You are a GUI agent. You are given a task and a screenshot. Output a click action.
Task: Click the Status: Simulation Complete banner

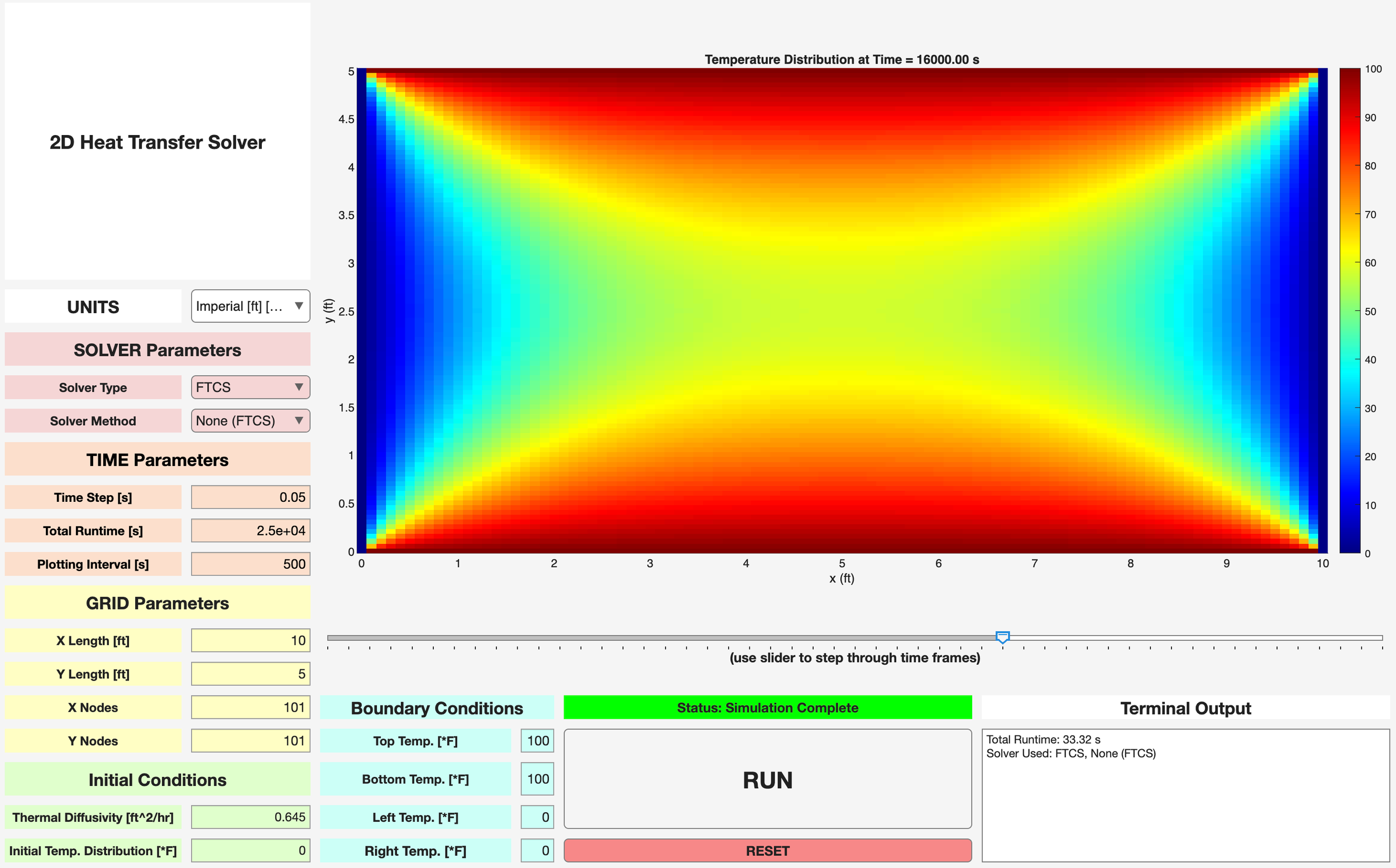[x=767, y=708]
